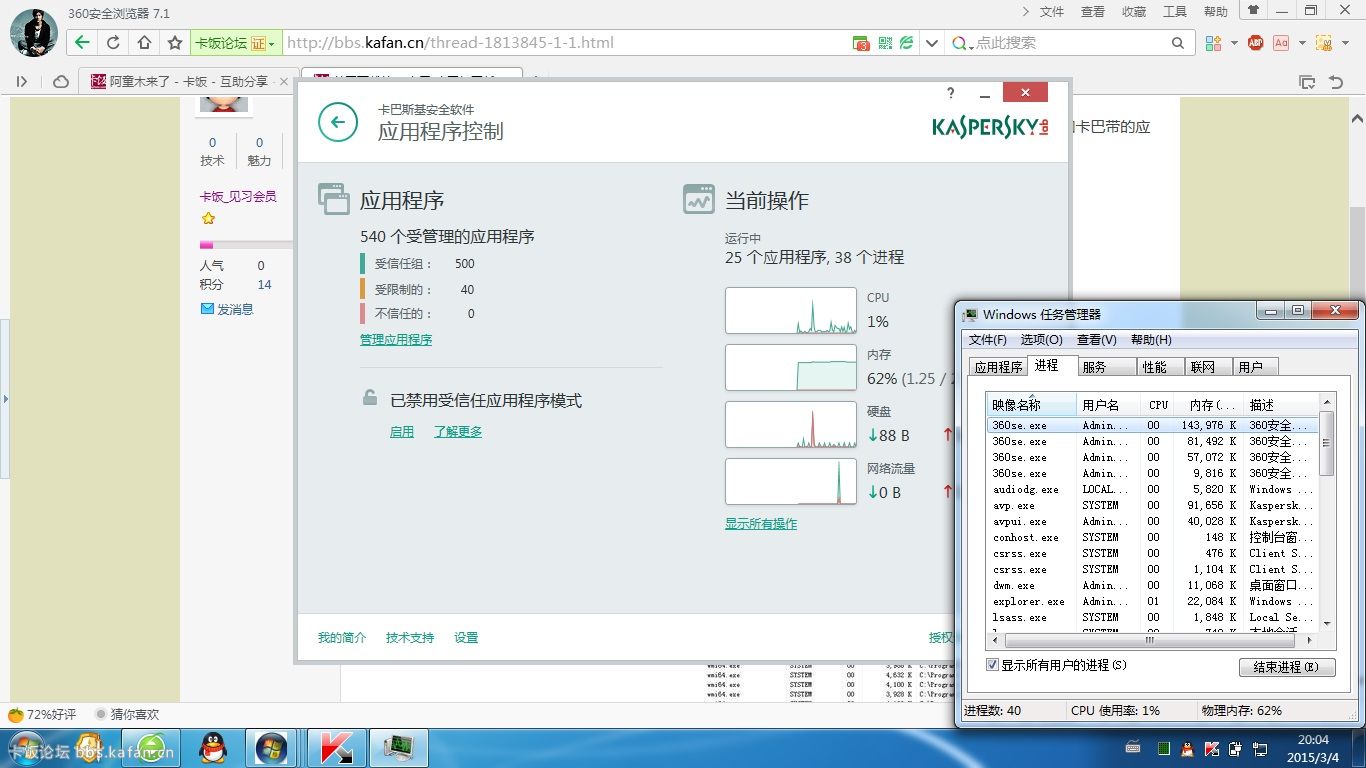Expand the sidebar toggle at left of tab bar
Screen dimensions: 1366x768
pos(22,81)
